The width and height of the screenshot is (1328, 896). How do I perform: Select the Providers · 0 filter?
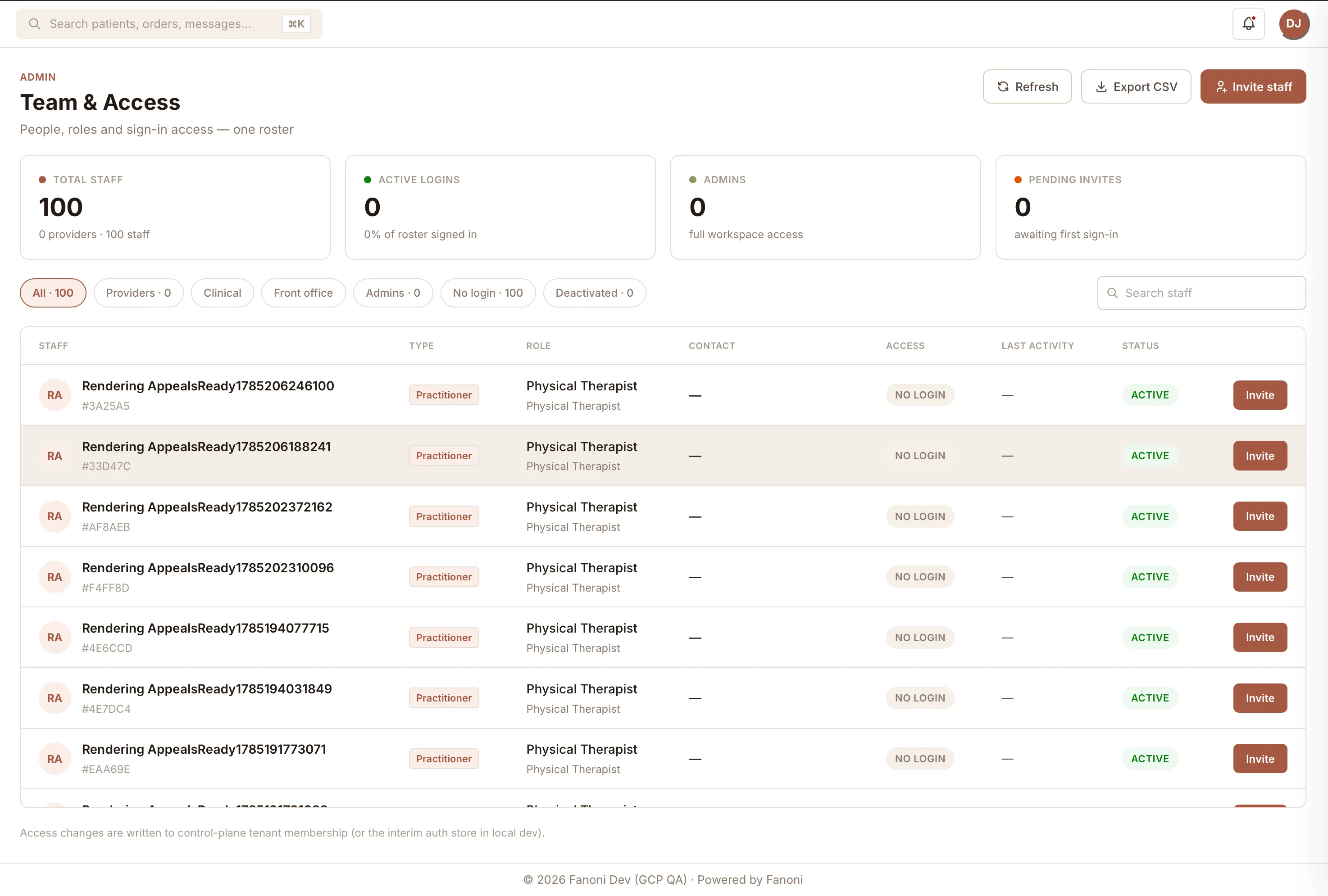(x=138, y=293)
